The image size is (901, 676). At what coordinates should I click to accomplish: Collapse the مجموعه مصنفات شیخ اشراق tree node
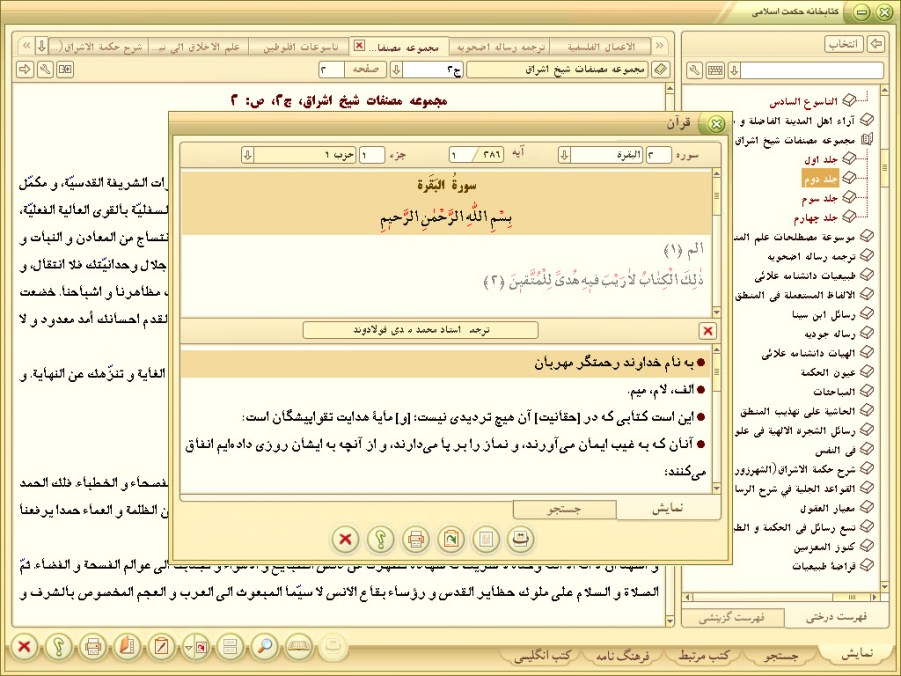(x=867, y=140)
